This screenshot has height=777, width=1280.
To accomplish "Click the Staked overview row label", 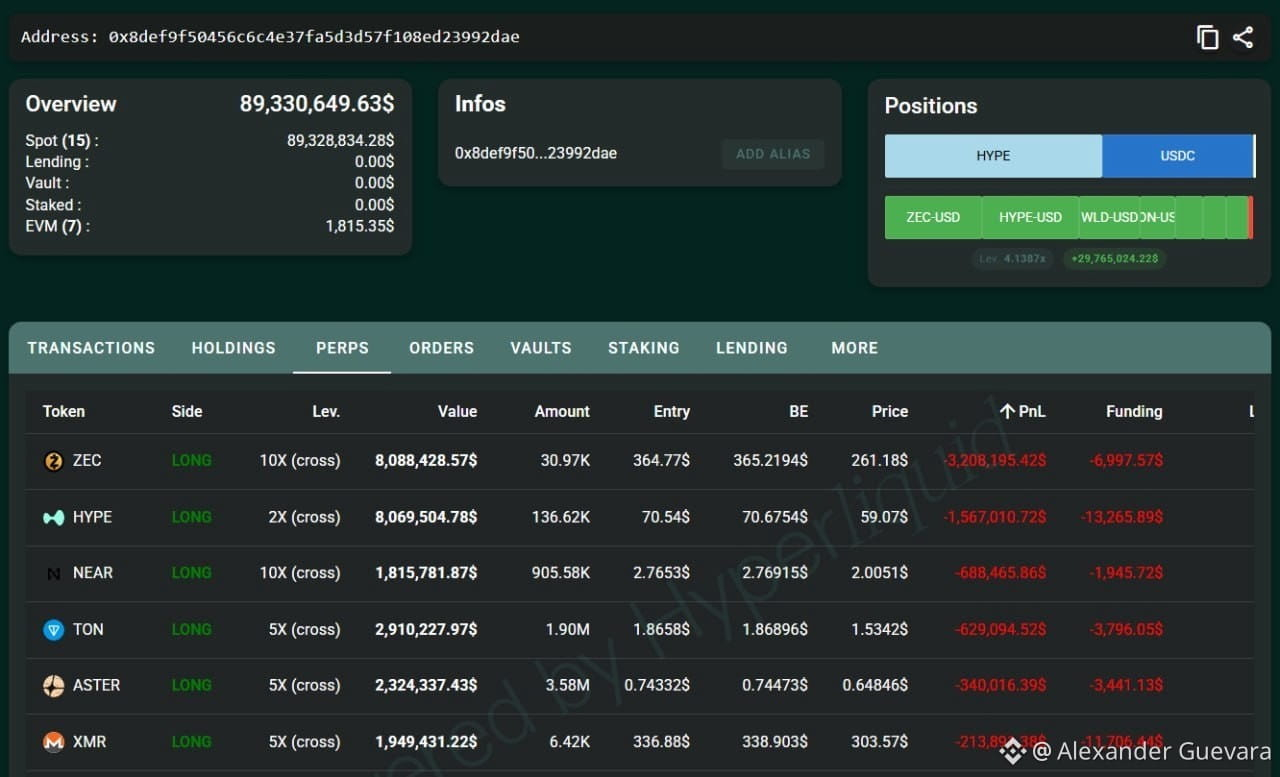I will (x=53, y=205).
